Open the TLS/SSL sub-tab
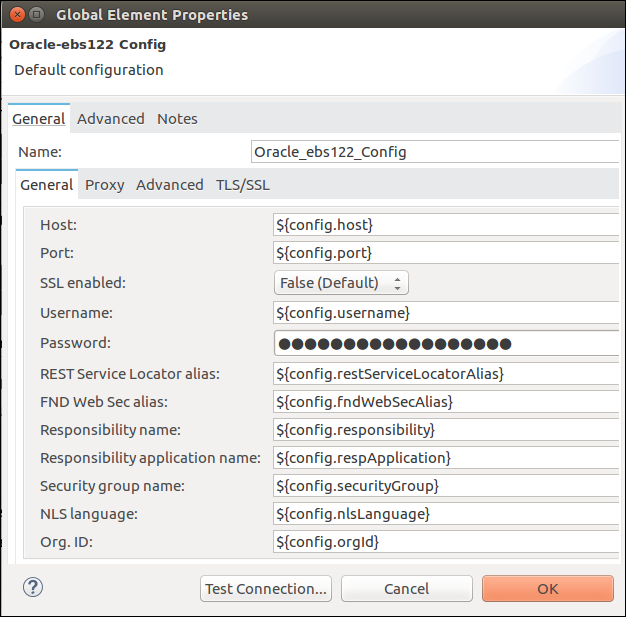 243,185
